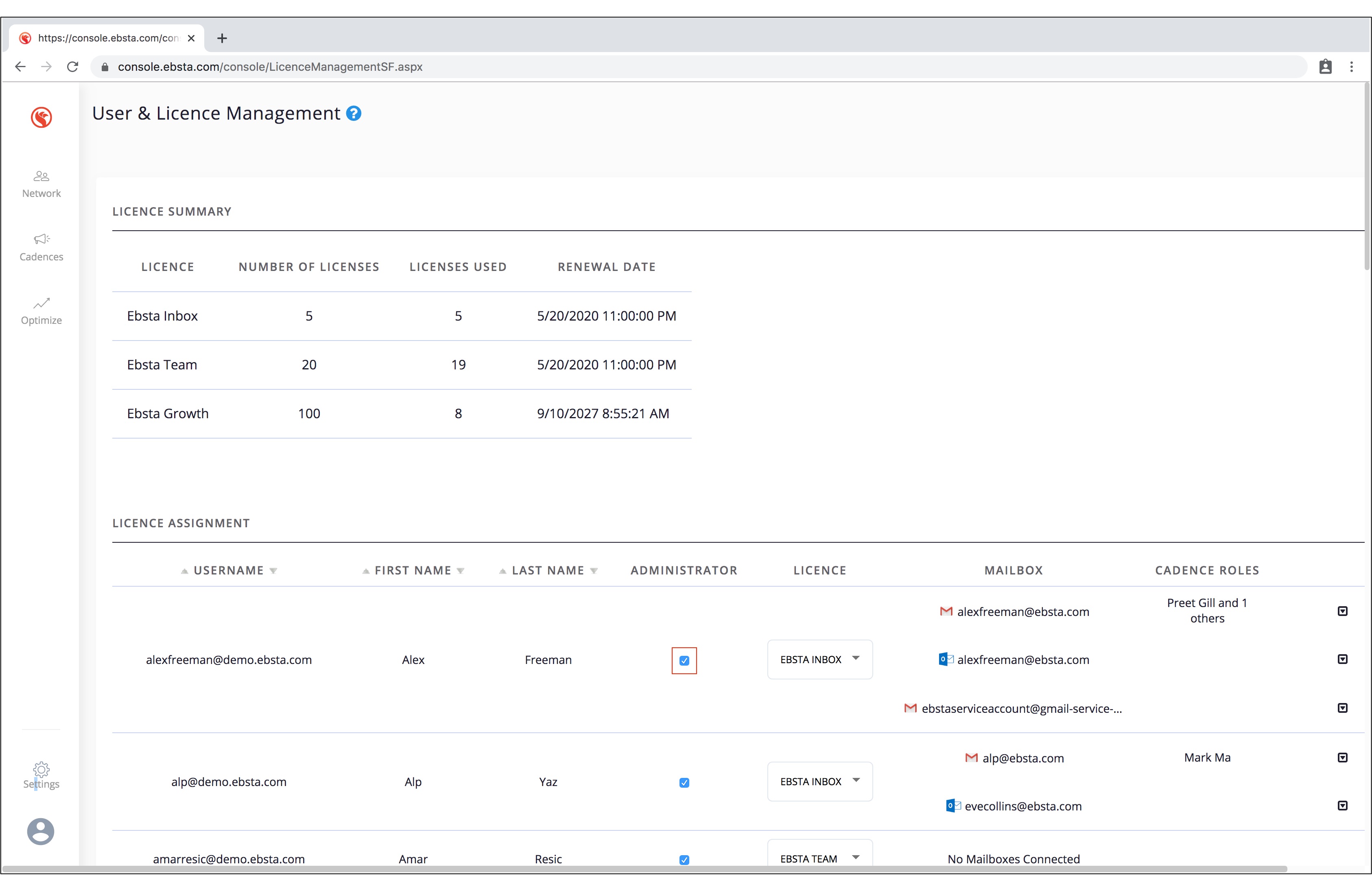Click the blue help question mark icon
The height and width of the screenshot is (891, 1372).
click(354, 114)
